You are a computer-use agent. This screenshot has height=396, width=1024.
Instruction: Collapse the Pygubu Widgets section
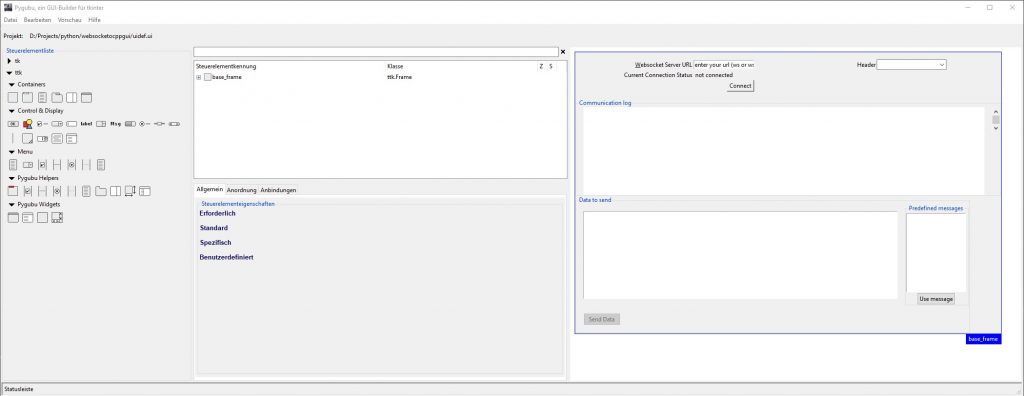(x=12, y=205)
